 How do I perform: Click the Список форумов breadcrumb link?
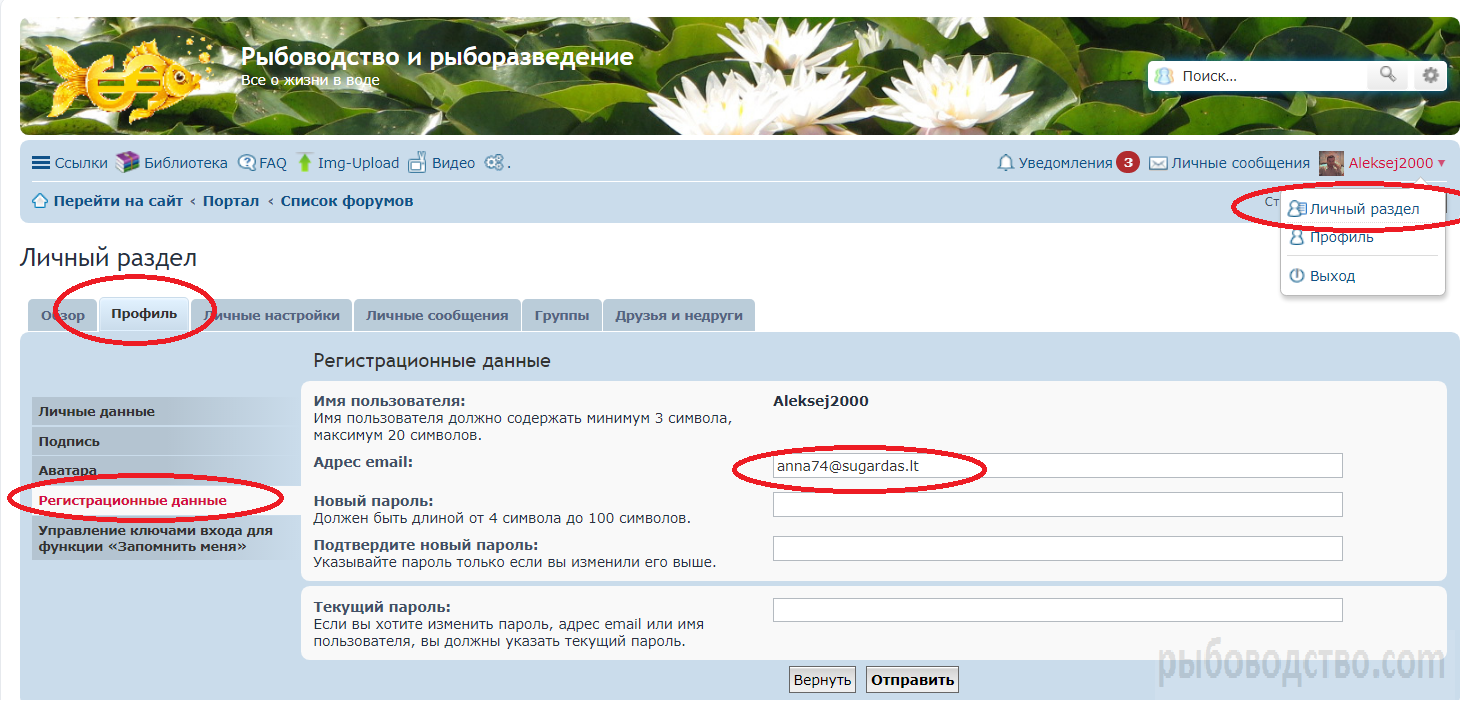click(346, 201)
